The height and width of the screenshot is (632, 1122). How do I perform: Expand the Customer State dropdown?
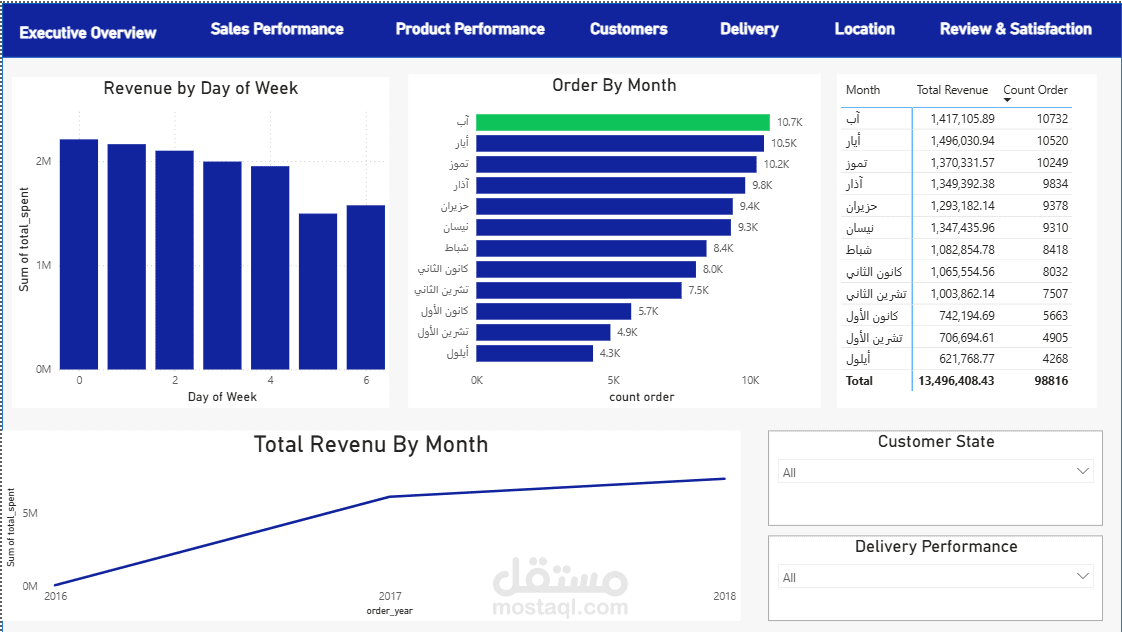[1083, 471]
